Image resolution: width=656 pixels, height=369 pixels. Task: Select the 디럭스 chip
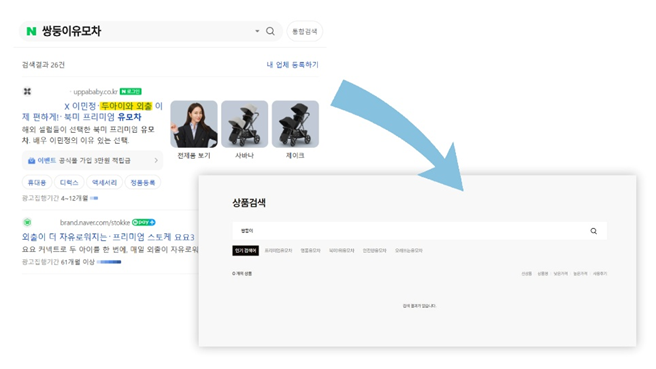click(69, 182)
